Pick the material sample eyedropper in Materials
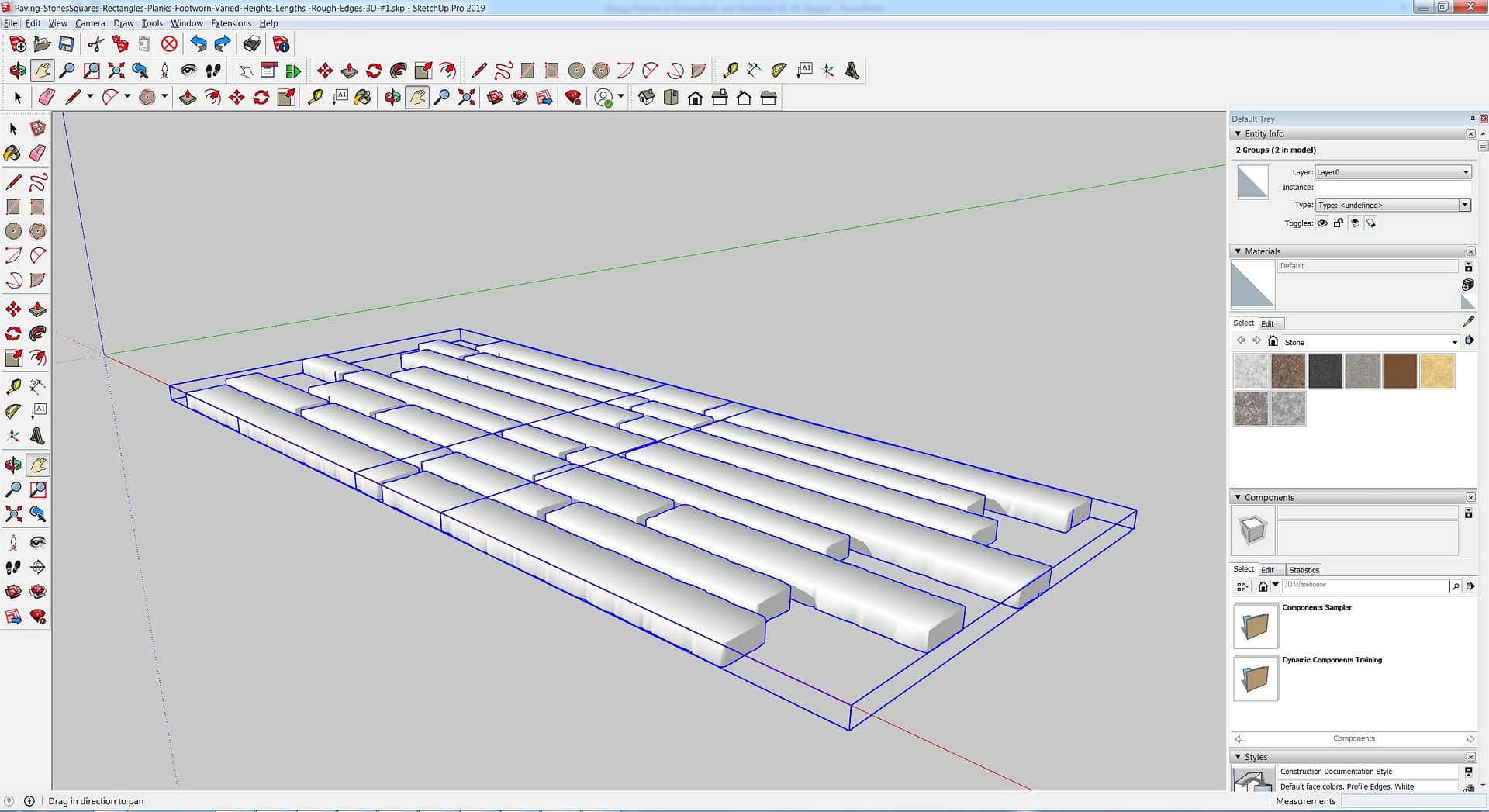 (1468, 322)
